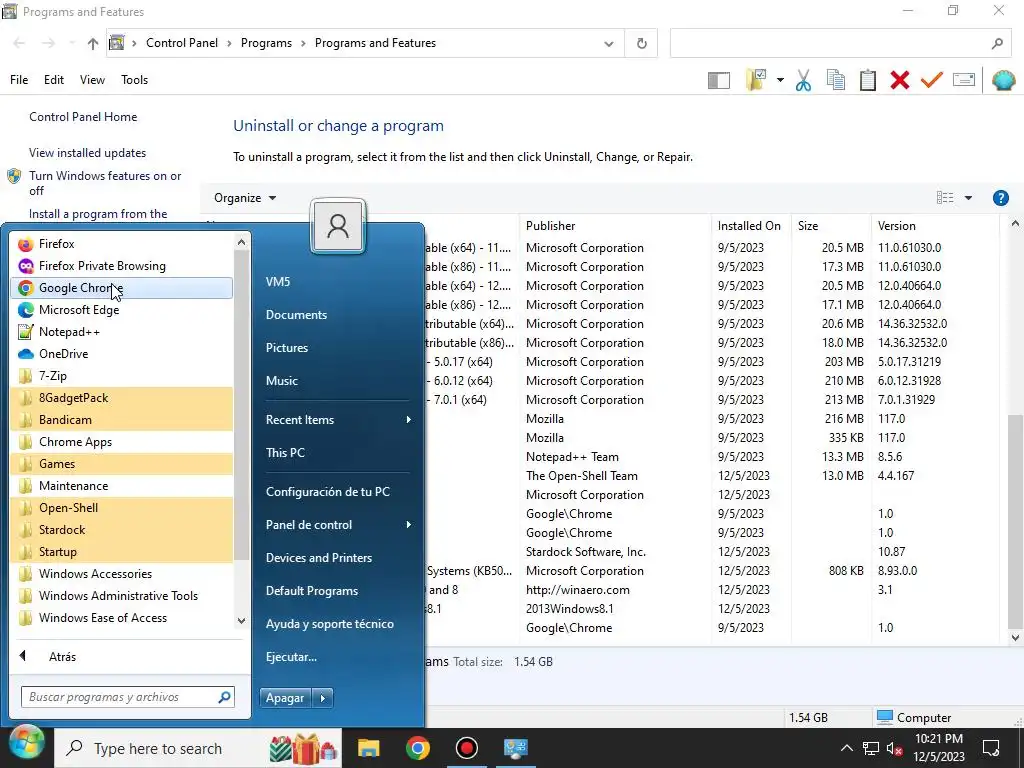Open Microsoft Edge from start menu
Viewport: 1024px width, 768px height.
tap(121, 310)
